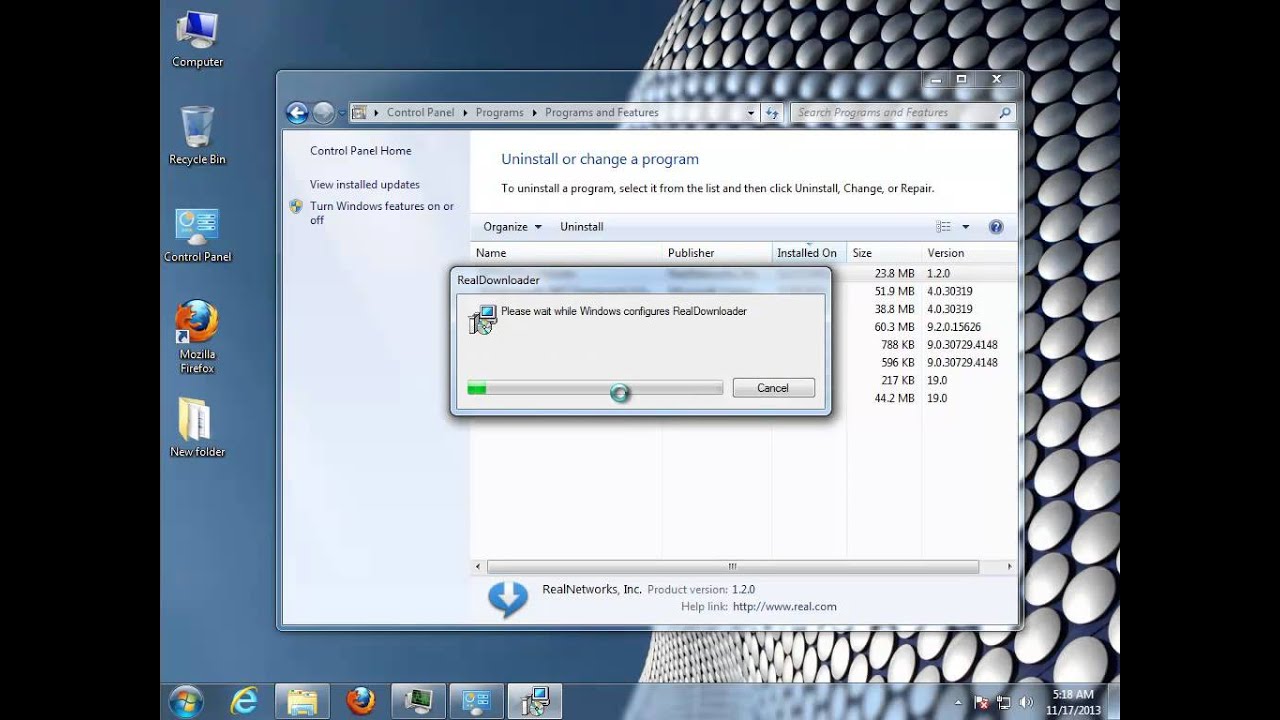Image resolution: width=1280 pixels, height=720 pixels.
Task: Select the row sized 44.2 MB
Action: tap(744, 398)
